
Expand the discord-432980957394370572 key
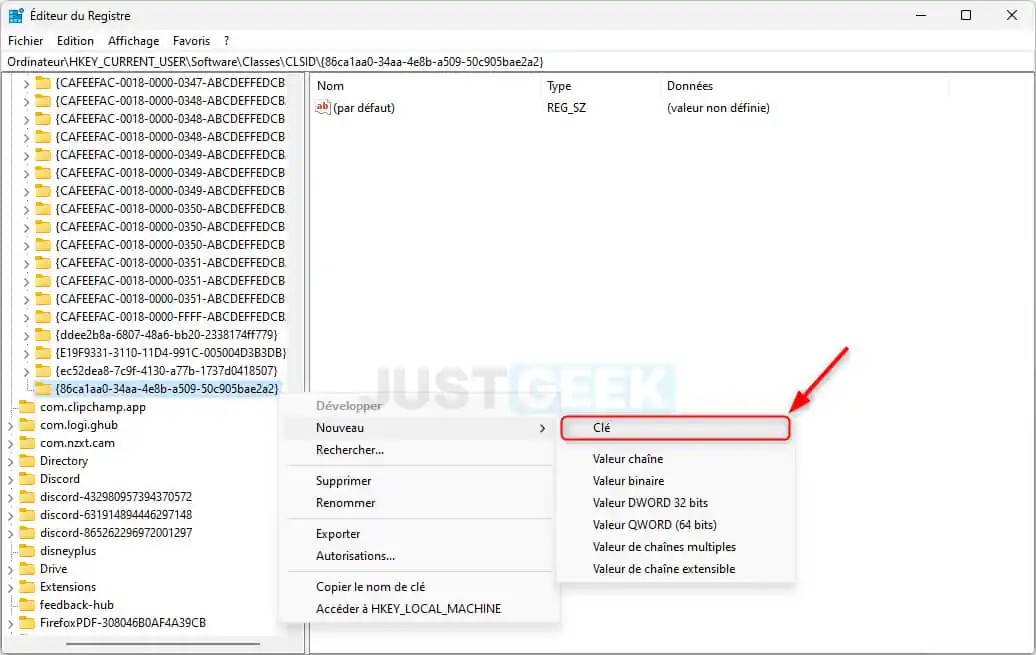click(11, 498)
